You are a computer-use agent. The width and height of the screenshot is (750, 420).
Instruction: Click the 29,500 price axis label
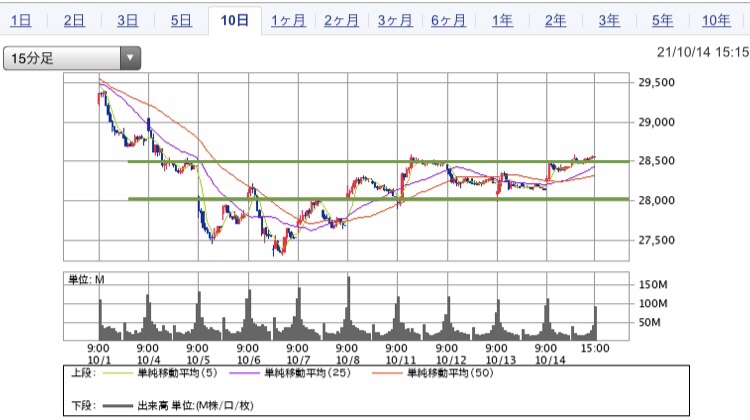(x=656, y=82)
